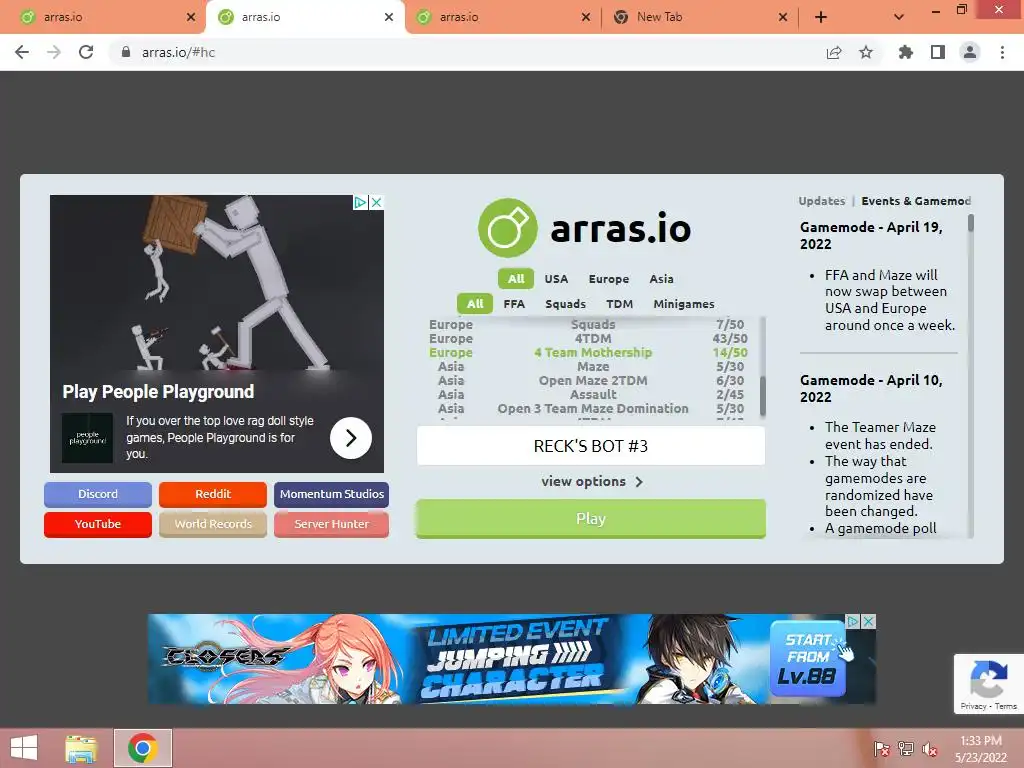Share this page using the share icon
The height and width of the screenshot is (768, 1024).
click(x=833, y=52)
